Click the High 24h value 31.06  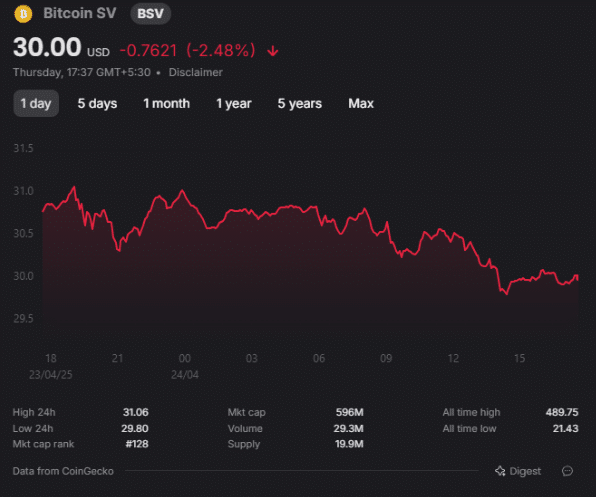click(136, 412)
